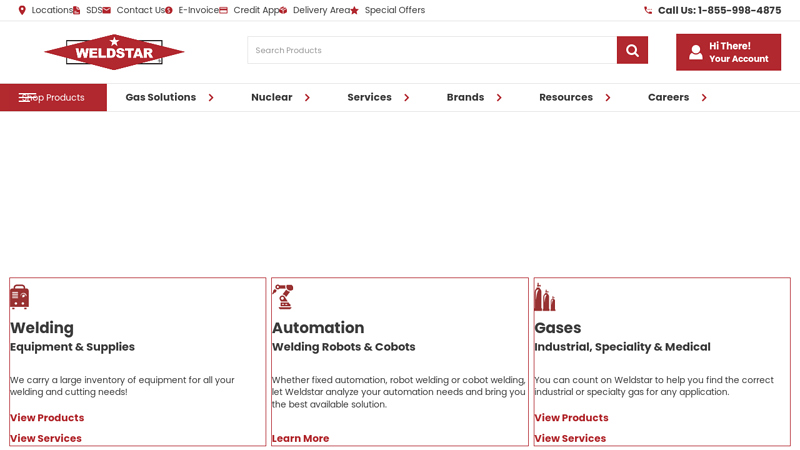Open Hi There Your Account button
This screenshot has width=800, height=450.
click(729, 52)
